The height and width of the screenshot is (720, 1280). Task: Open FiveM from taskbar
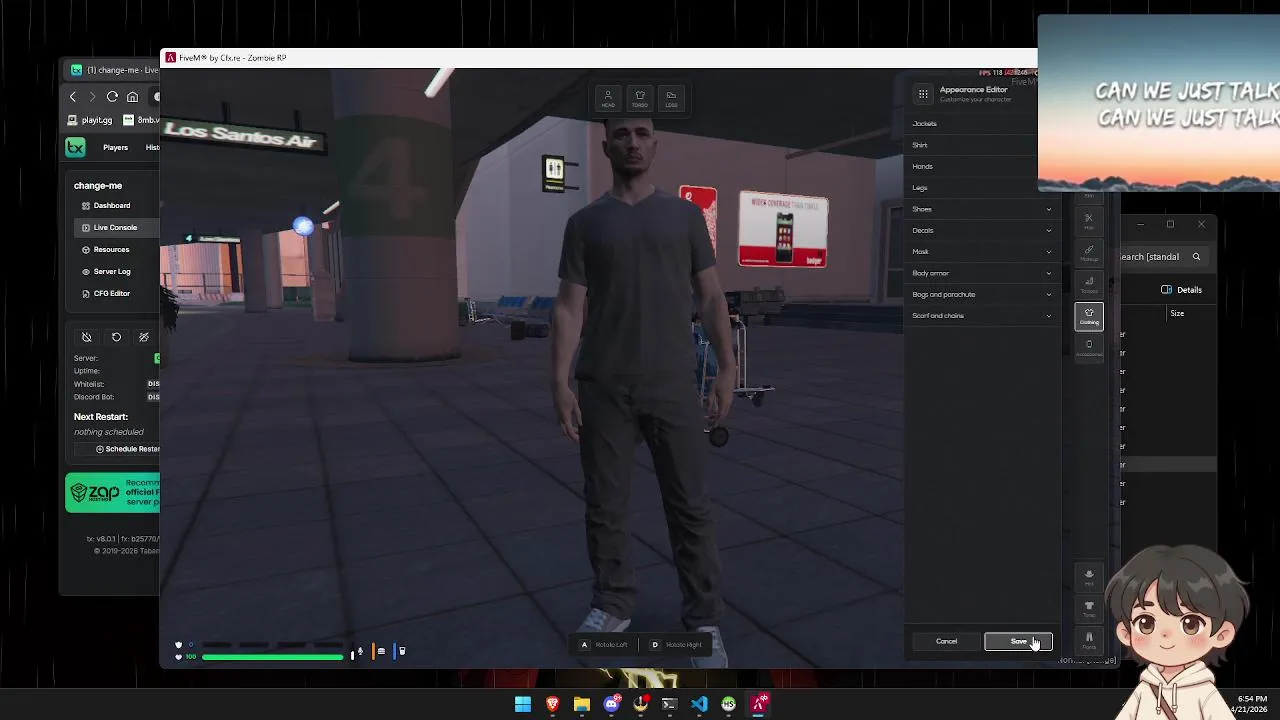pos(758,704)
